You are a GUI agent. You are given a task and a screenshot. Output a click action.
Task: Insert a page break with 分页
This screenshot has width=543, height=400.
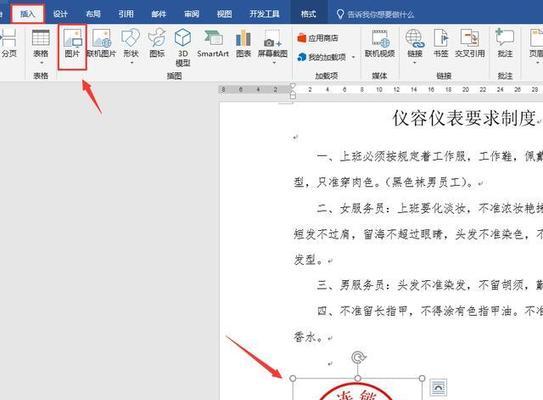[x=9, y=43]
